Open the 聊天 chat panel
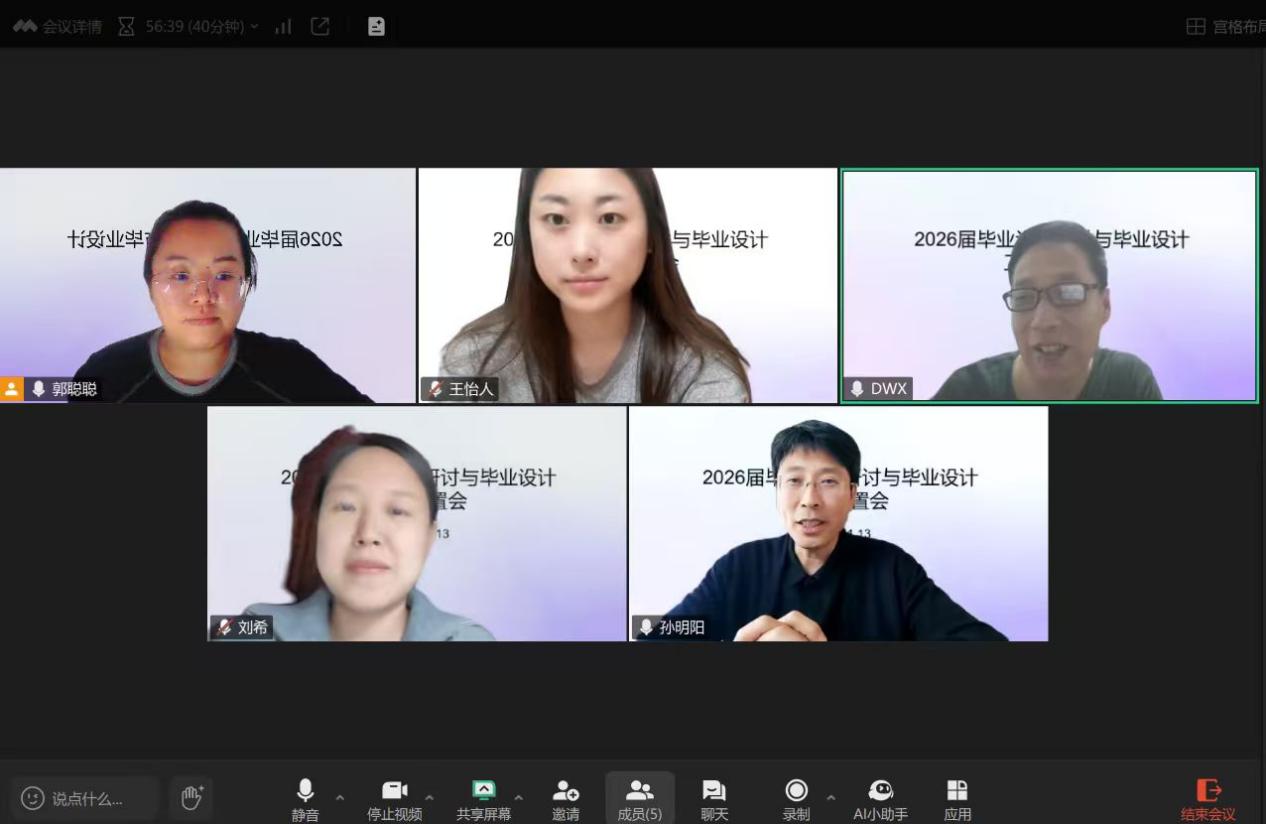The width and height of the screenshot is (1266, 824). tap(714, 799)
